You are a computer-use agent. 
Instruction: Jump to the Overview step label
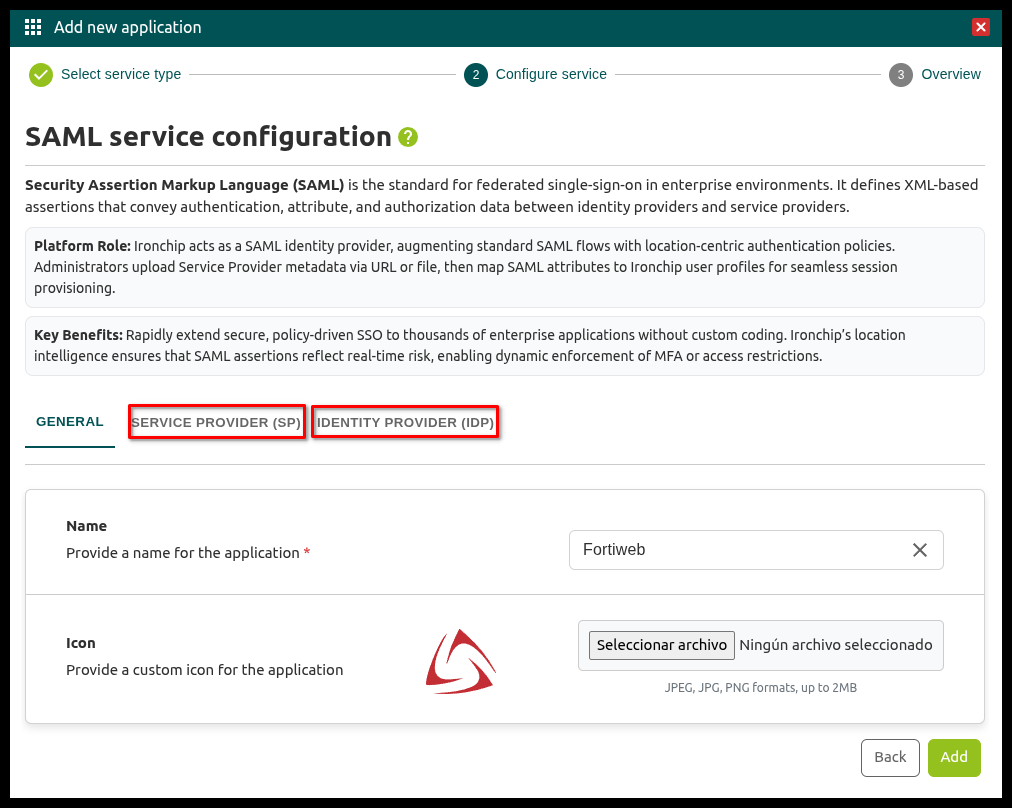tap(951, 75)
